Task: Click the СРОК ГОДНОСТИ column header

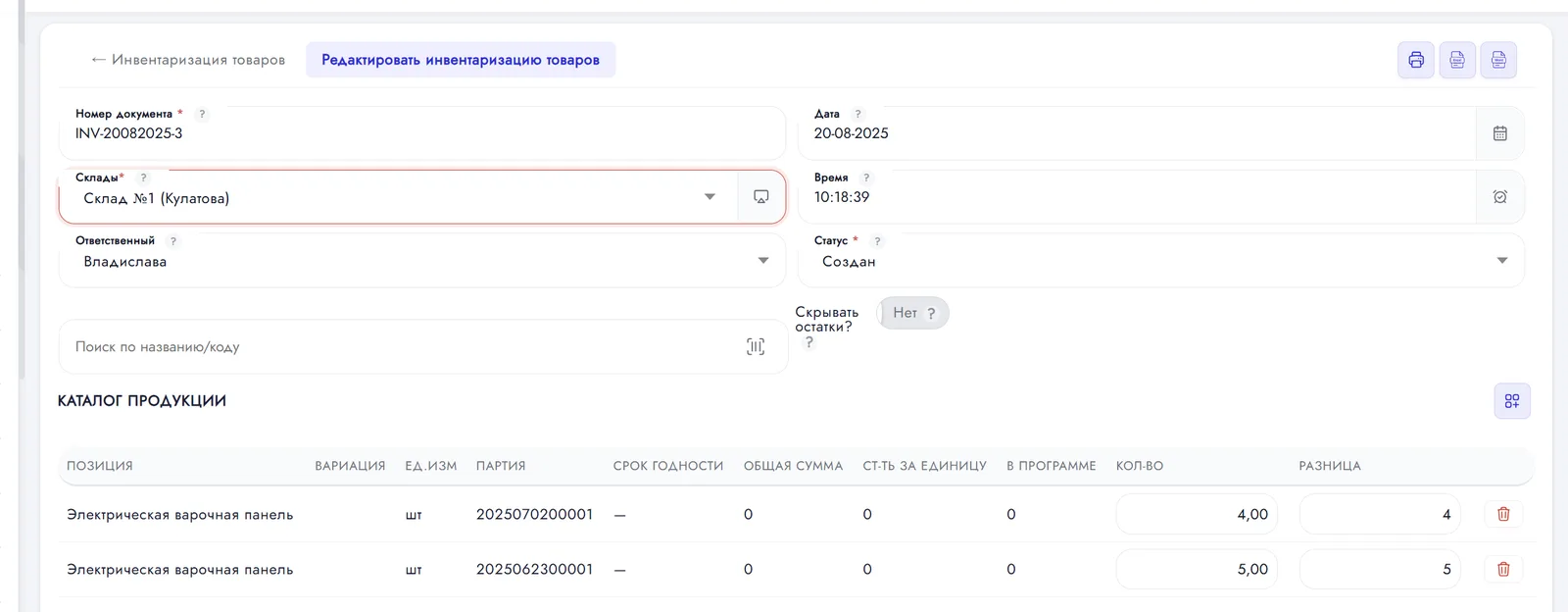Action: 668,466
